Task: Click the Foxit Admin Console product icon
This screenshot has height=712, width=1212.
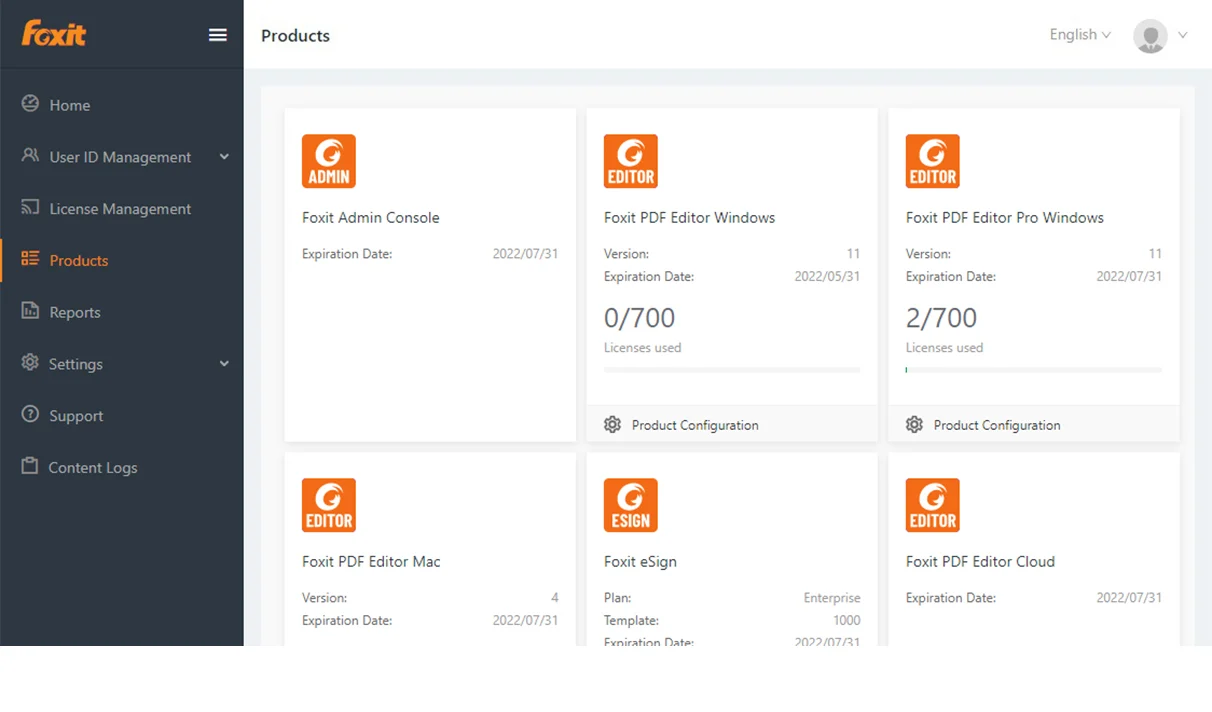Action: [329, 161]
